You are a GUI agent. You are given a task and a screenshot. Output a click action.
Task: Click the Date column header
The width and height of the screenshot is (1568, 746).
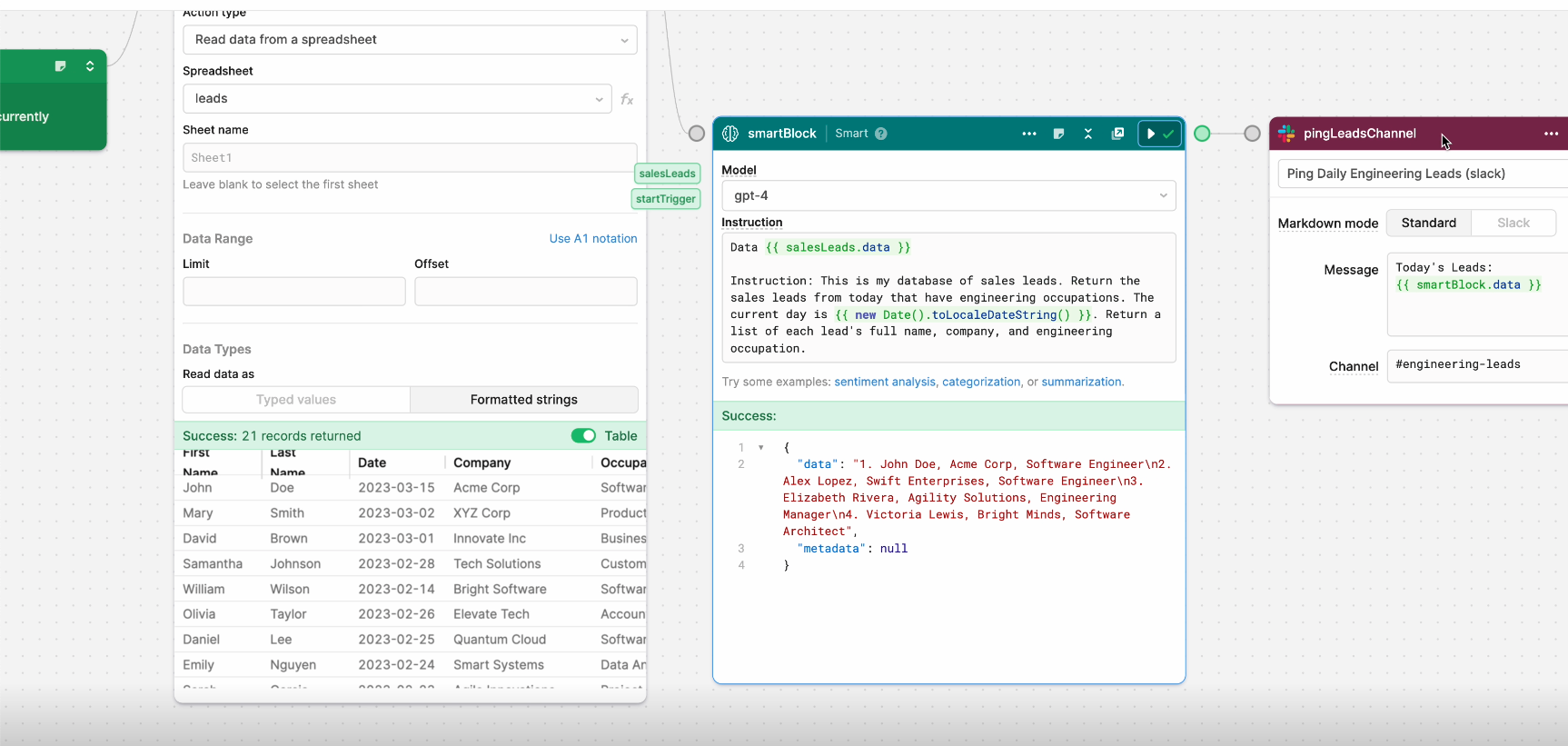[x=372, y=463]
